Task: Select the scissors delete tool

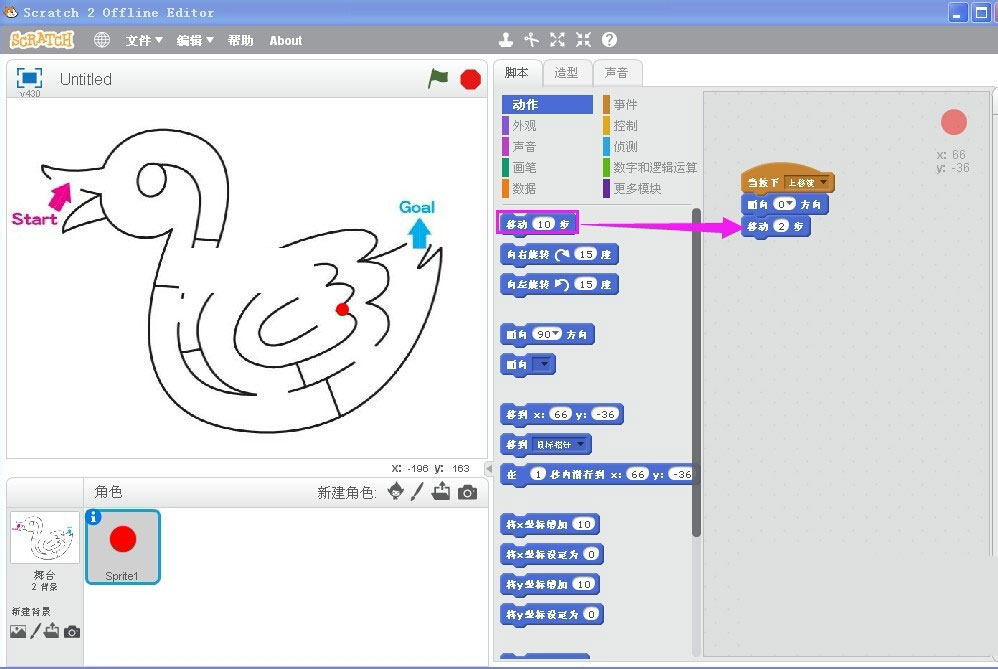Action: click(531, 40)
